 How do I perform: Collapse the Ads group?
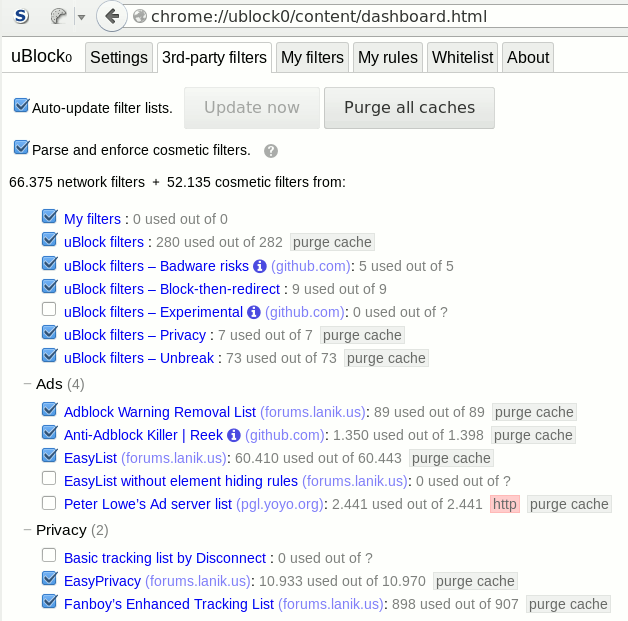pos(27,384)
